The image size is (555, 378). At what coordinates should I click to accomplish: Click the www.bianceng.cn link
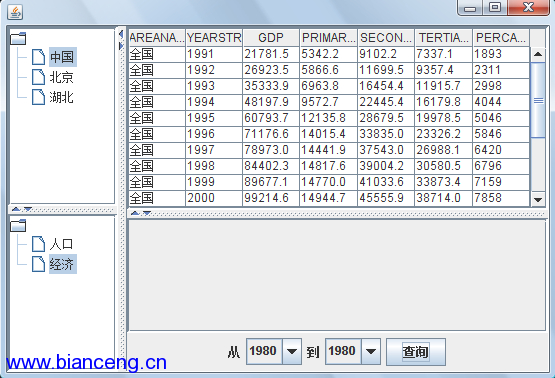coord(87,362)
